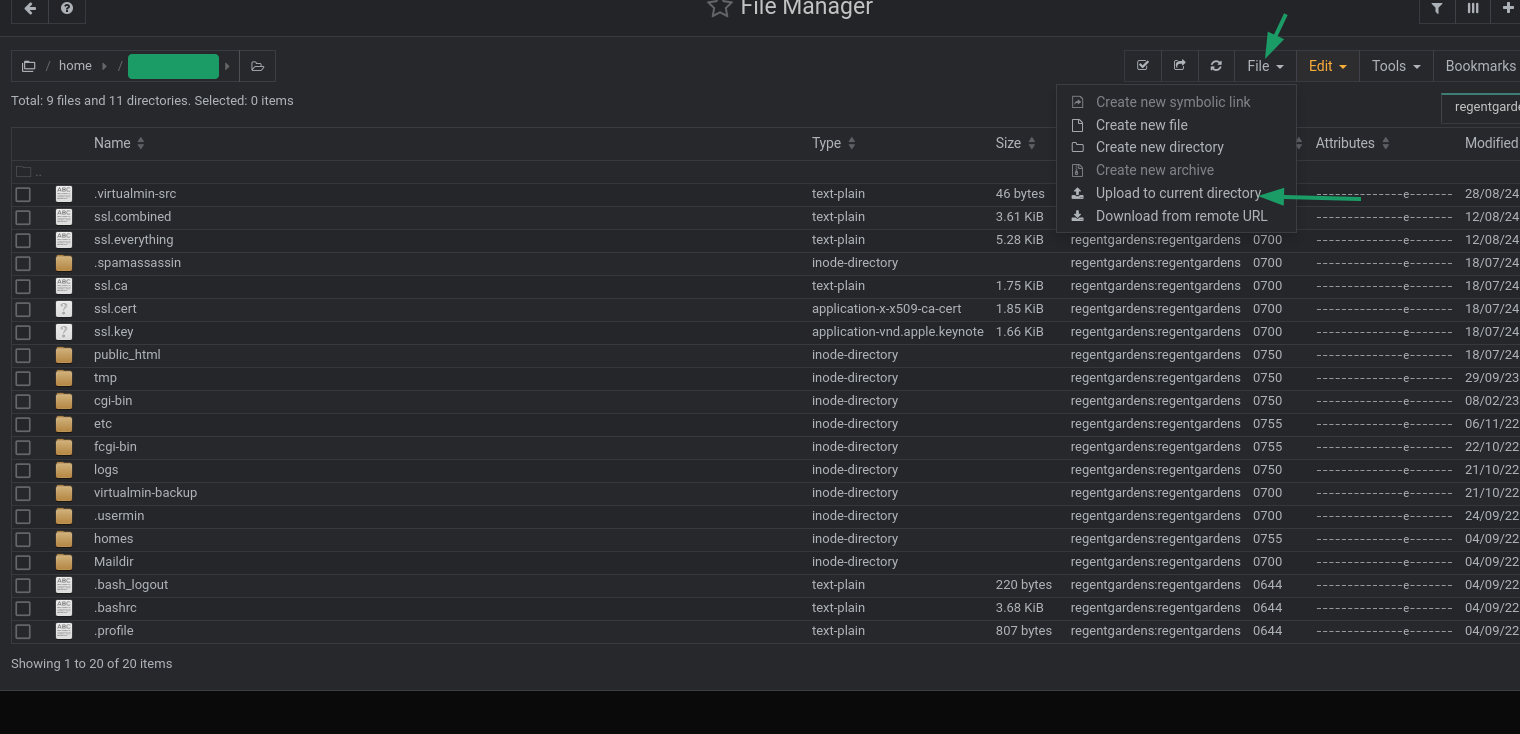Click the back arrow button
1520x734 pixels.
coord(28,10)
